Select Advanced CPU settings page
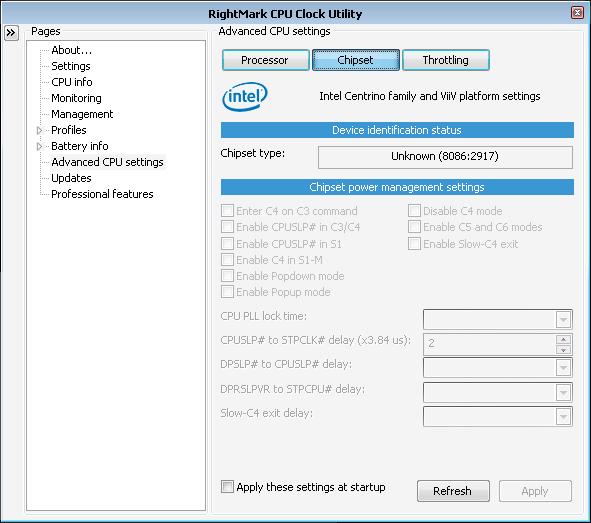This screenshot has width=591, height=523. 107,162
